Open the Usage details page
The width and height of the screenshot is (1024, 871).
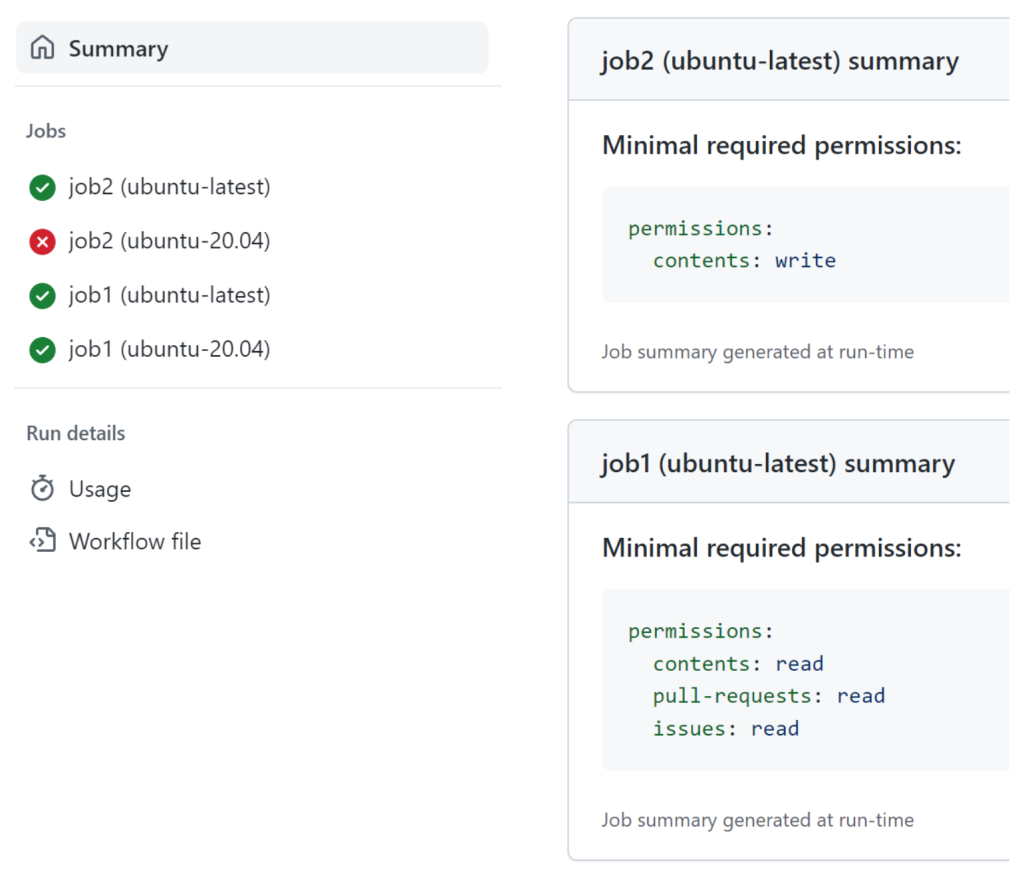99,488
